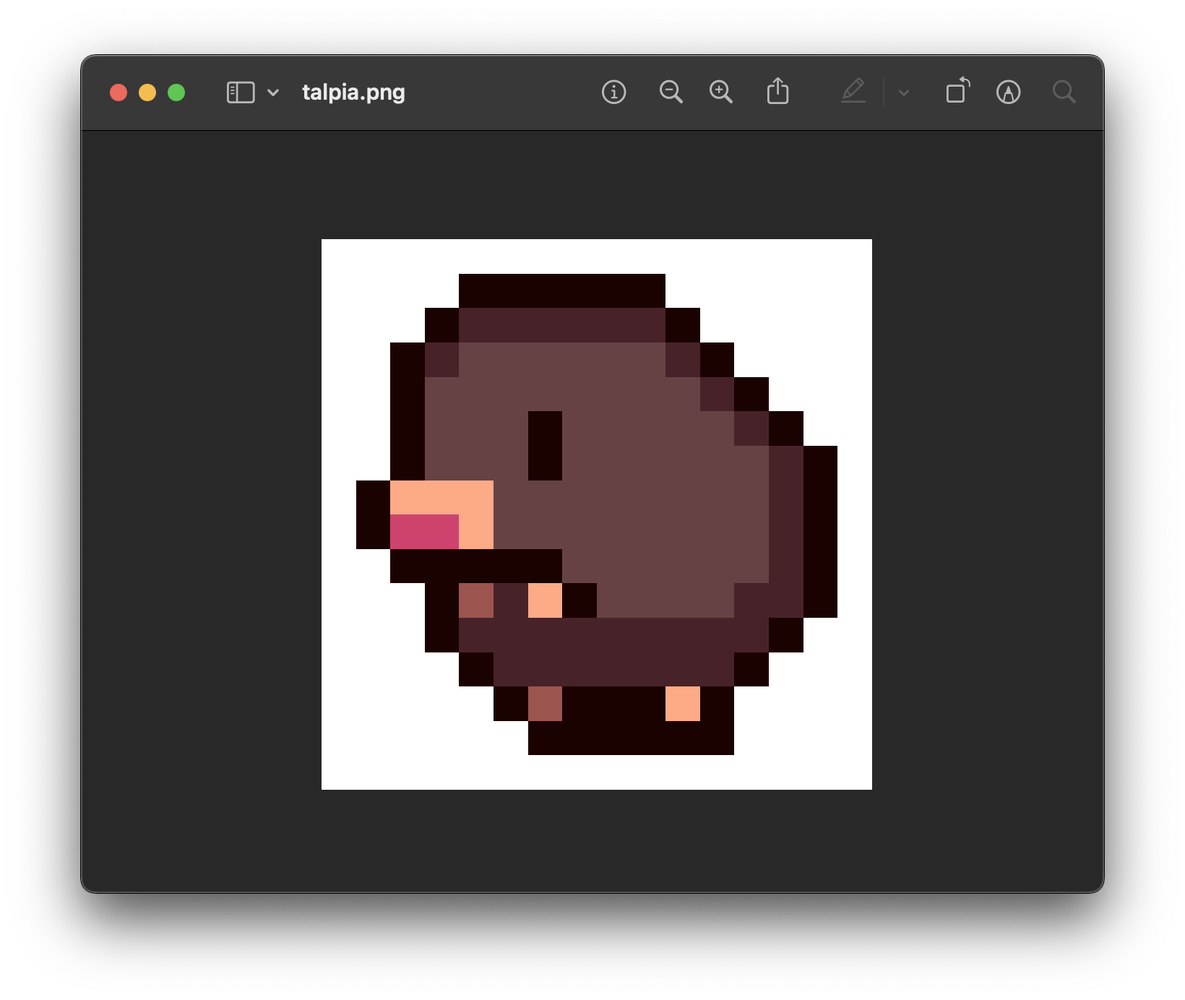Image resolution: width=1185 pixels, height=1000 pixels.
Task: Open the search field magnifier
Action: click(1064, 92)
